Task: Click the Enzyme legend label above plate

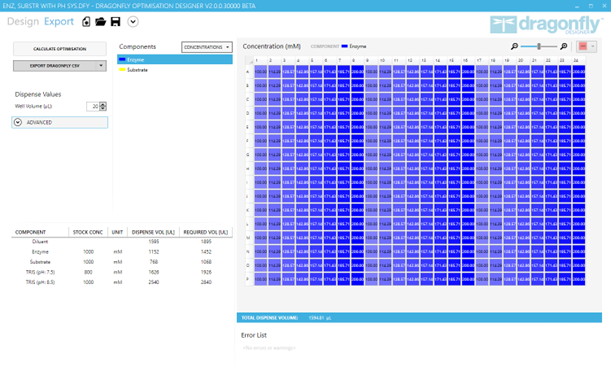Action: (x=357, y=46)
